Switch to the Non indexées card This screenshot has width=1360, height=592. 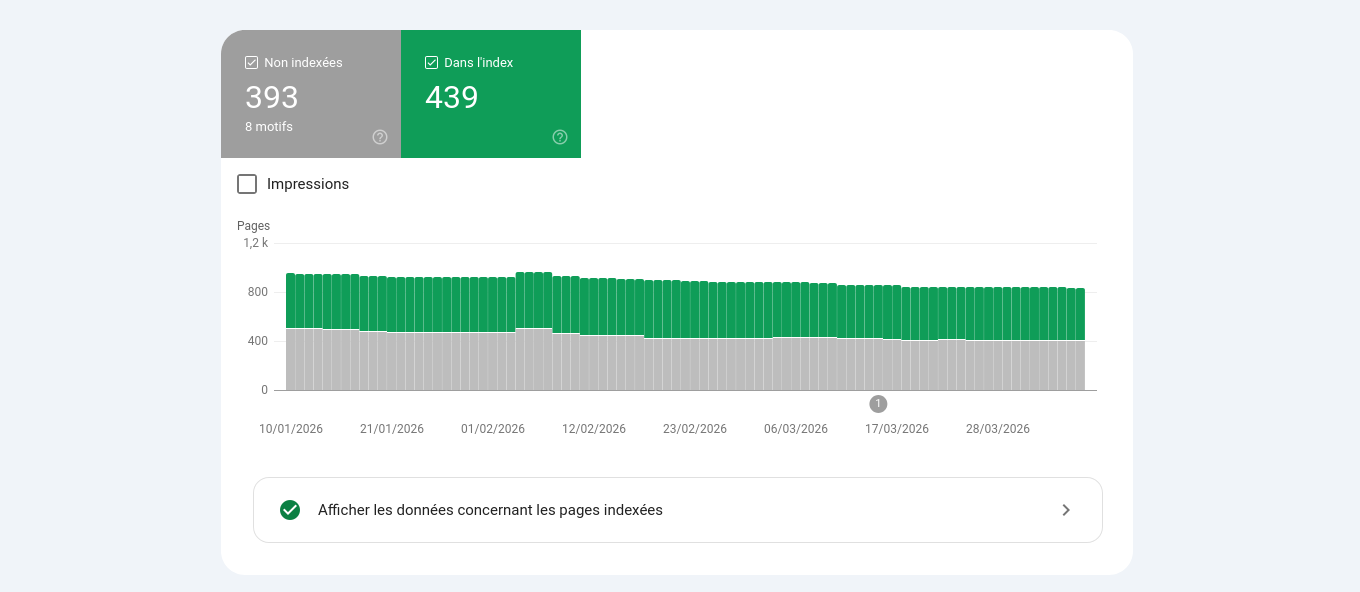pyautogui.click(x=311, y=94)
